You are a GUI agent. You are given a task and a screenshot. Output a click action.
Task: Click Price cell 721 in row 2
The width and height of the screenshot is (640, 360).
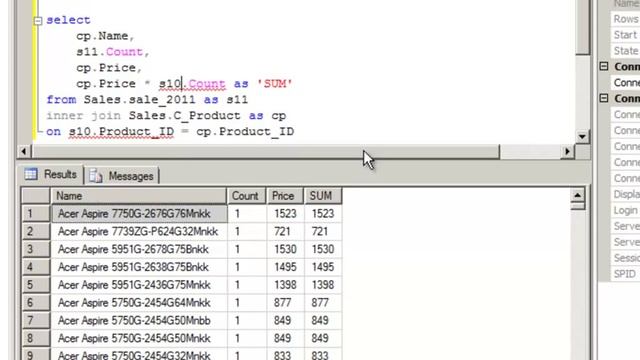285,231
